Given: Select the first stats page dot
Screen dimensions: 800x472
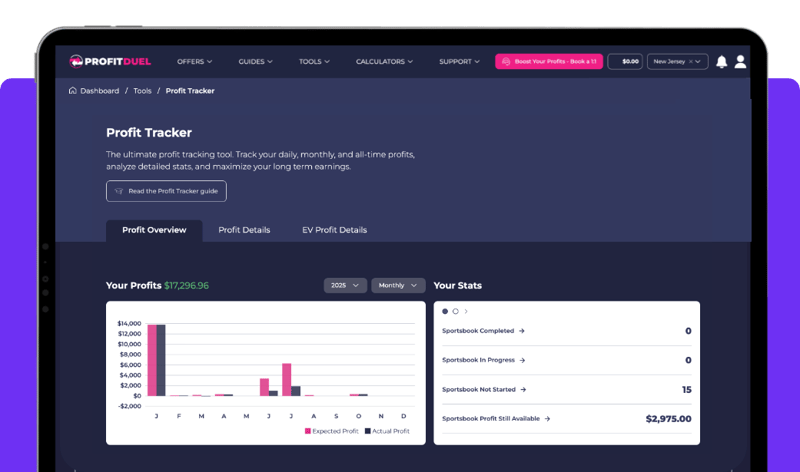Looking at the screenshot, I should (445, 311).
